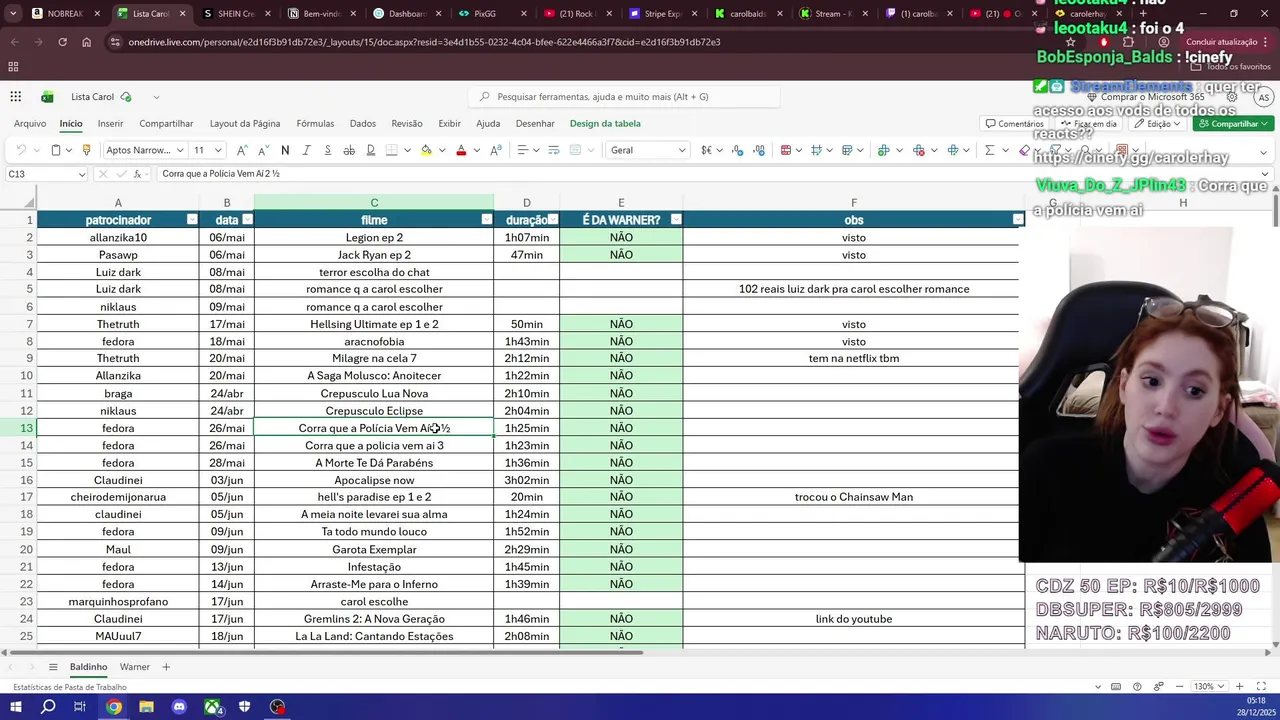
Task: Add a new sheet with the plus icon
Action: tap(166, 667)
